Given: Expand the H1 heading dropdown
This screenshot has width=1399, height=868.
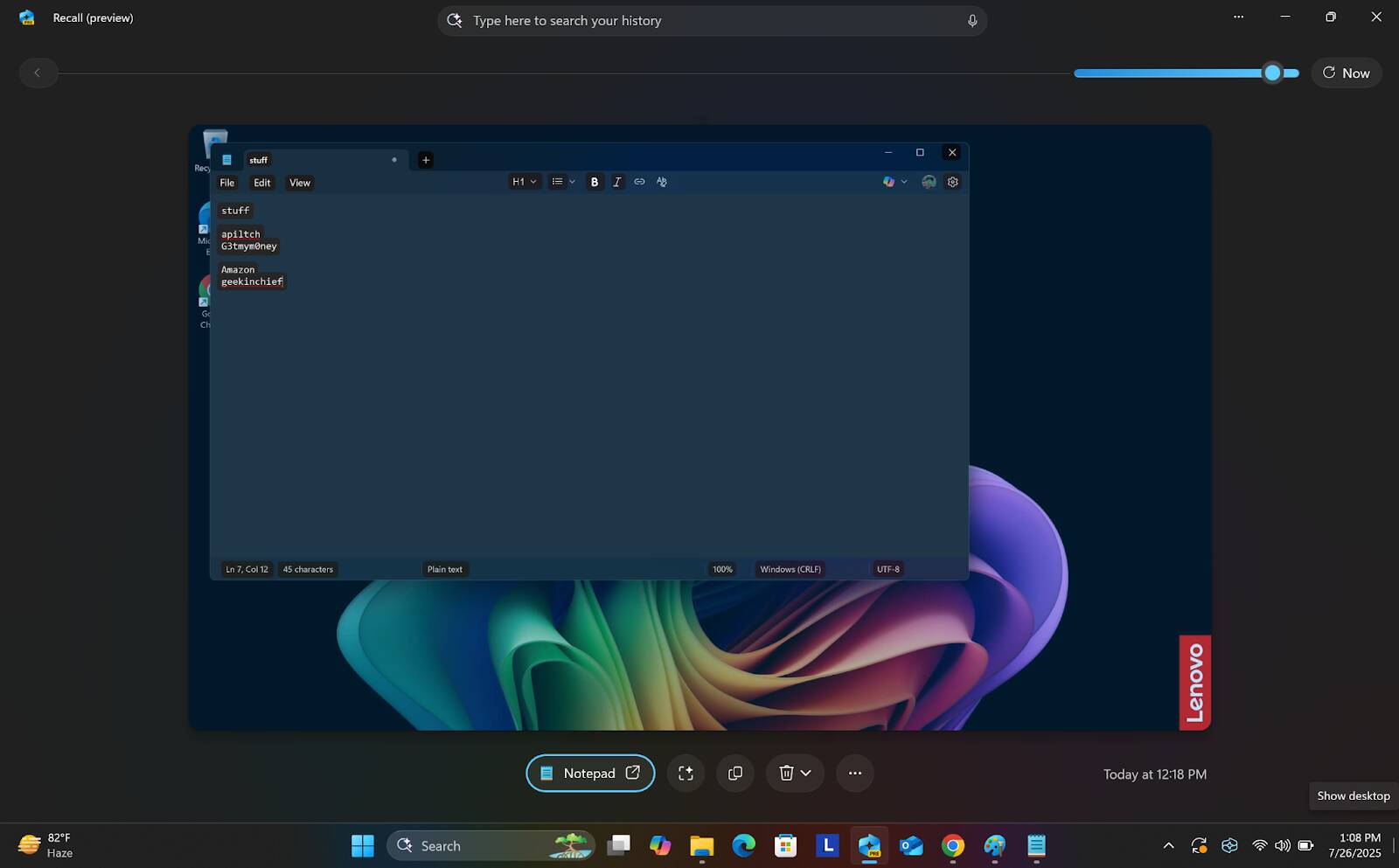Looking at the screenshot, I should (525, 182).
